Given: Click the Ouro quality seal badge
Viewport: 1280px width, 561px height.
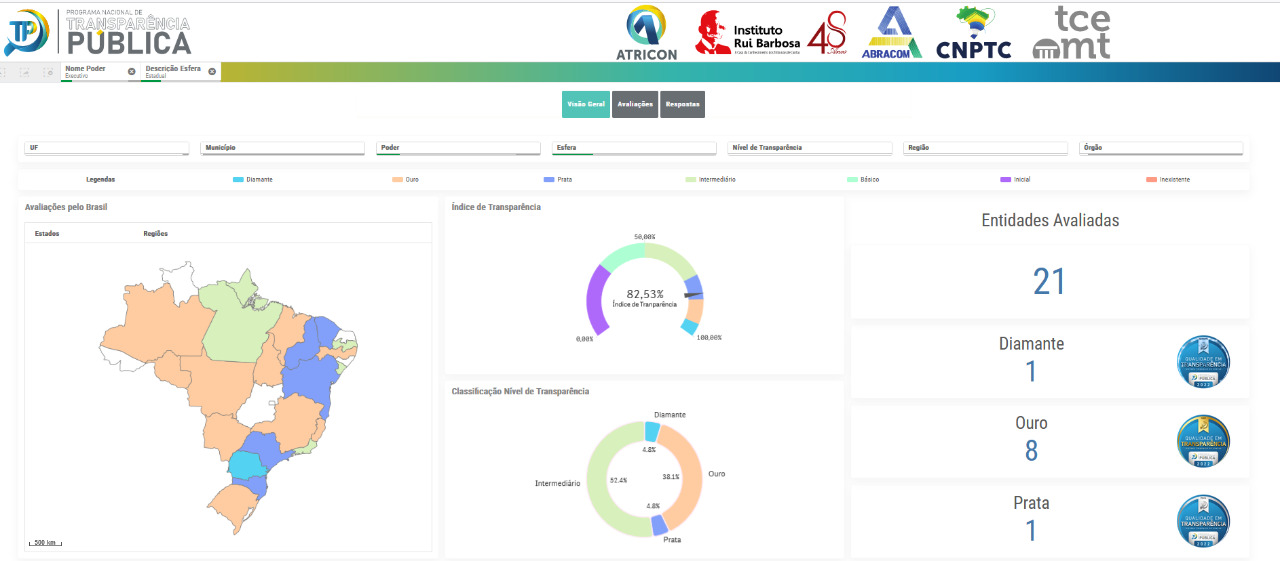Looking at the screenshot, I should [x=1203, y=441].
